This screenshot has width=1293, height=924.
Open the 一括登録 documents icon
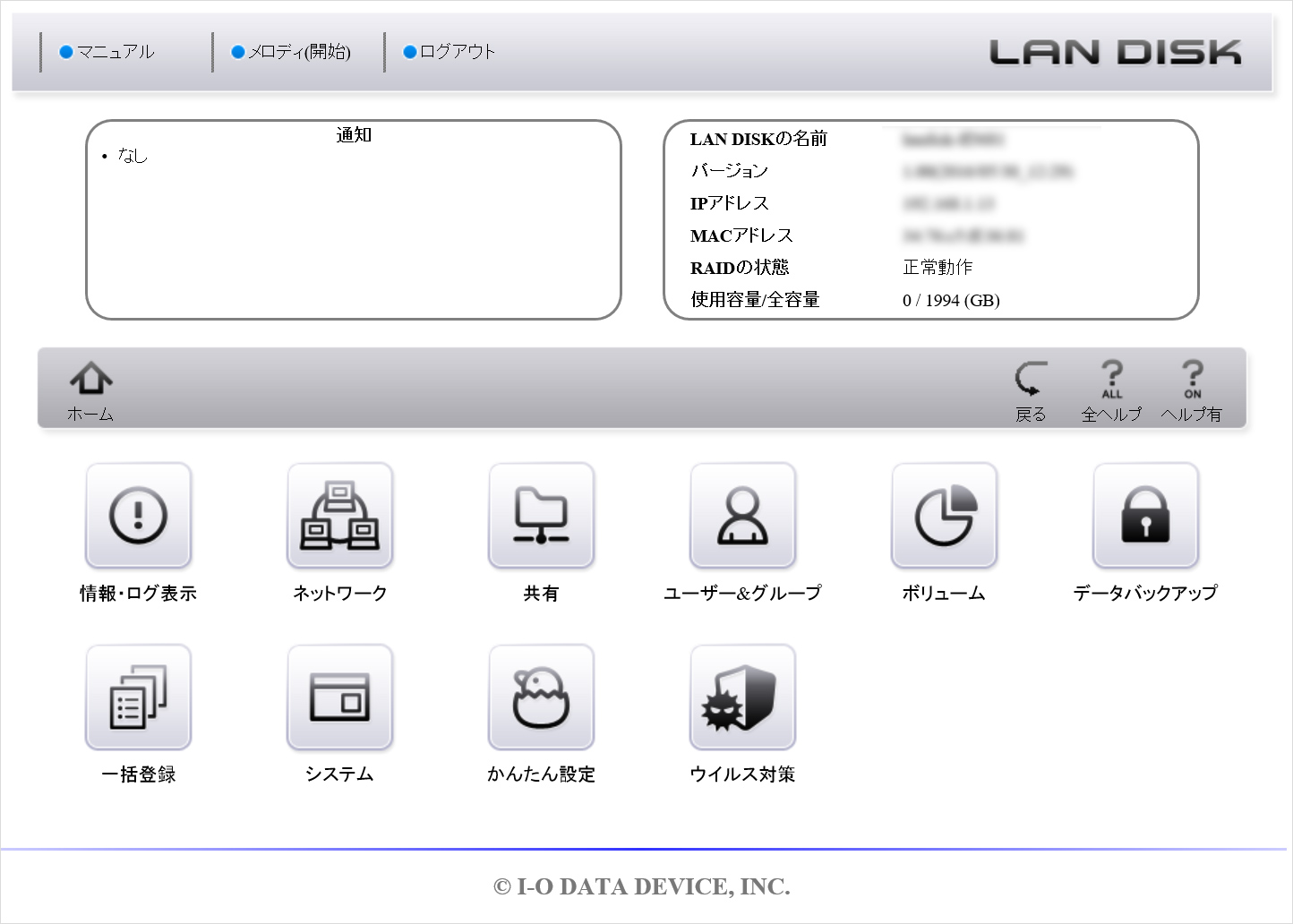click(138, 697)
